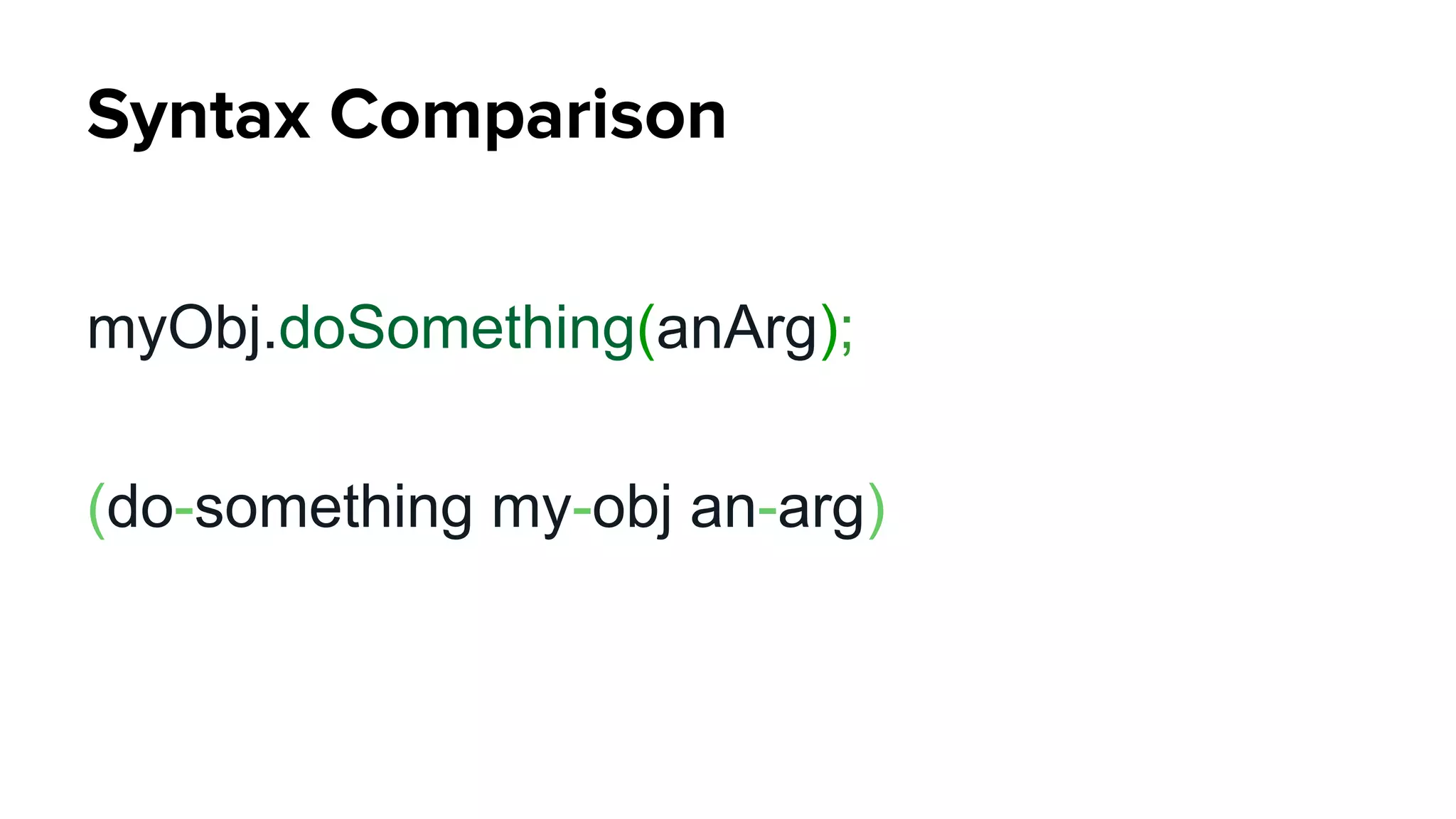
Task: Click the light green opening parenthesis before do-something
Action: 97,510
